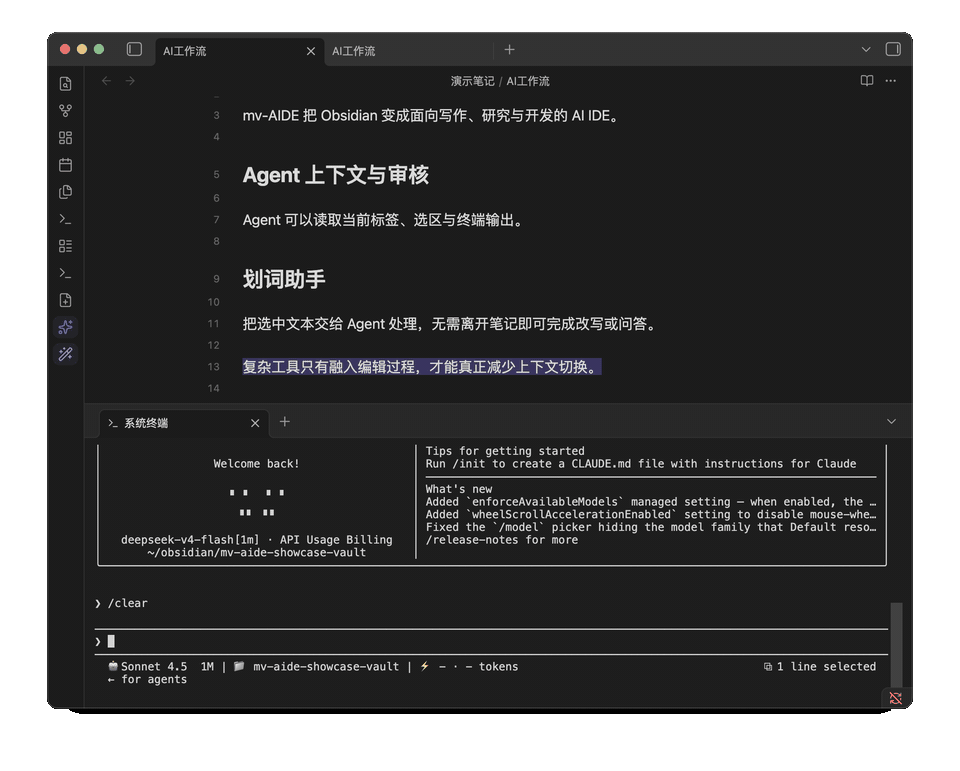The width and height of the screenshot is (960, 771).
Task: Click terminal scrollbar thumb
Action: (x=896, y=645)
